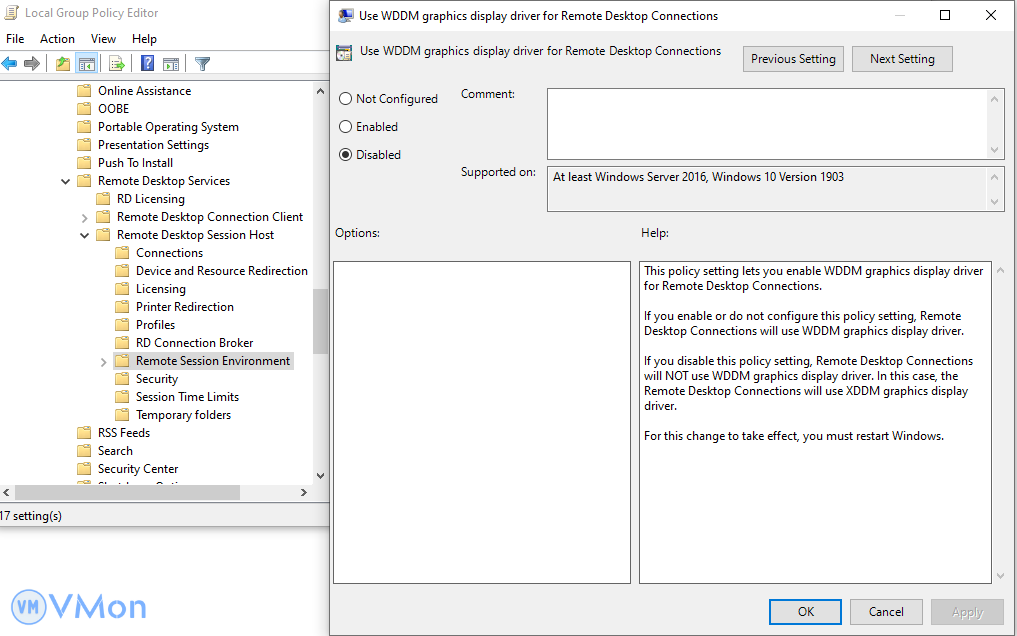Select the Not Configured radio button
Viewport: 1017px width, 636px height.
[346, 99]
